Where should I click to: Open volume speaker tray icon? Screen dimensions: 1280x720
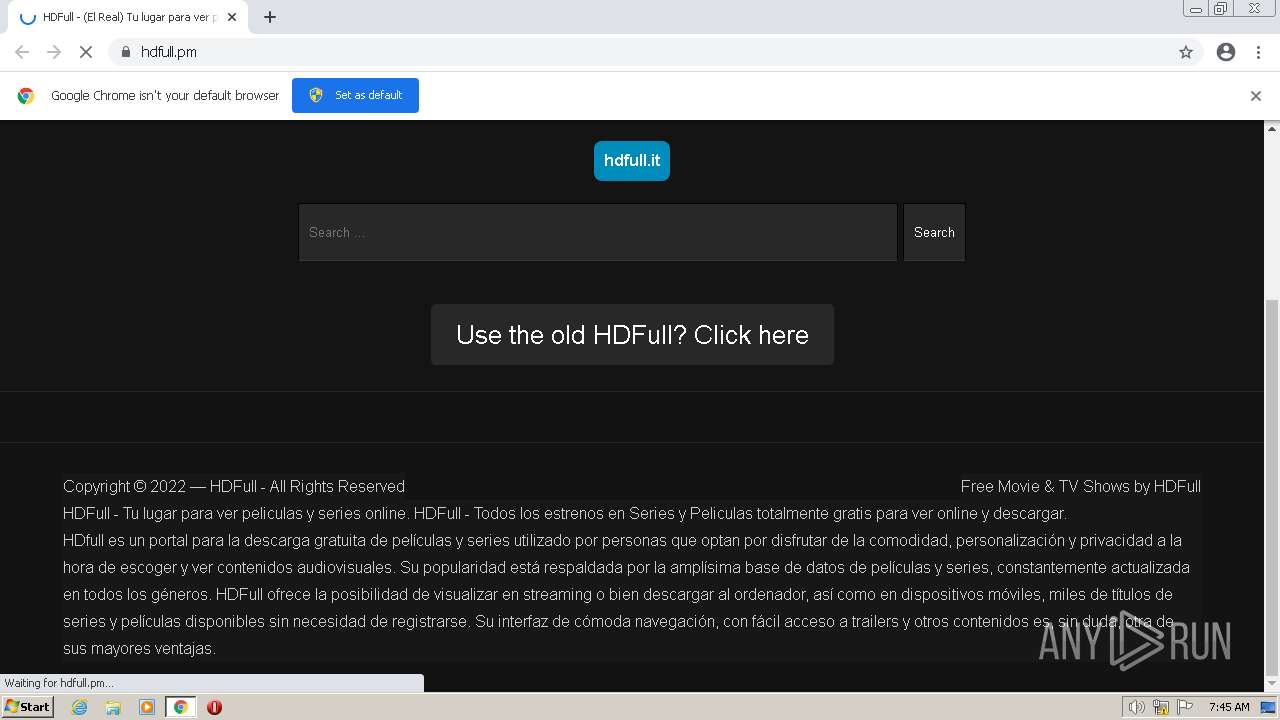click(x=1136, y=707)
